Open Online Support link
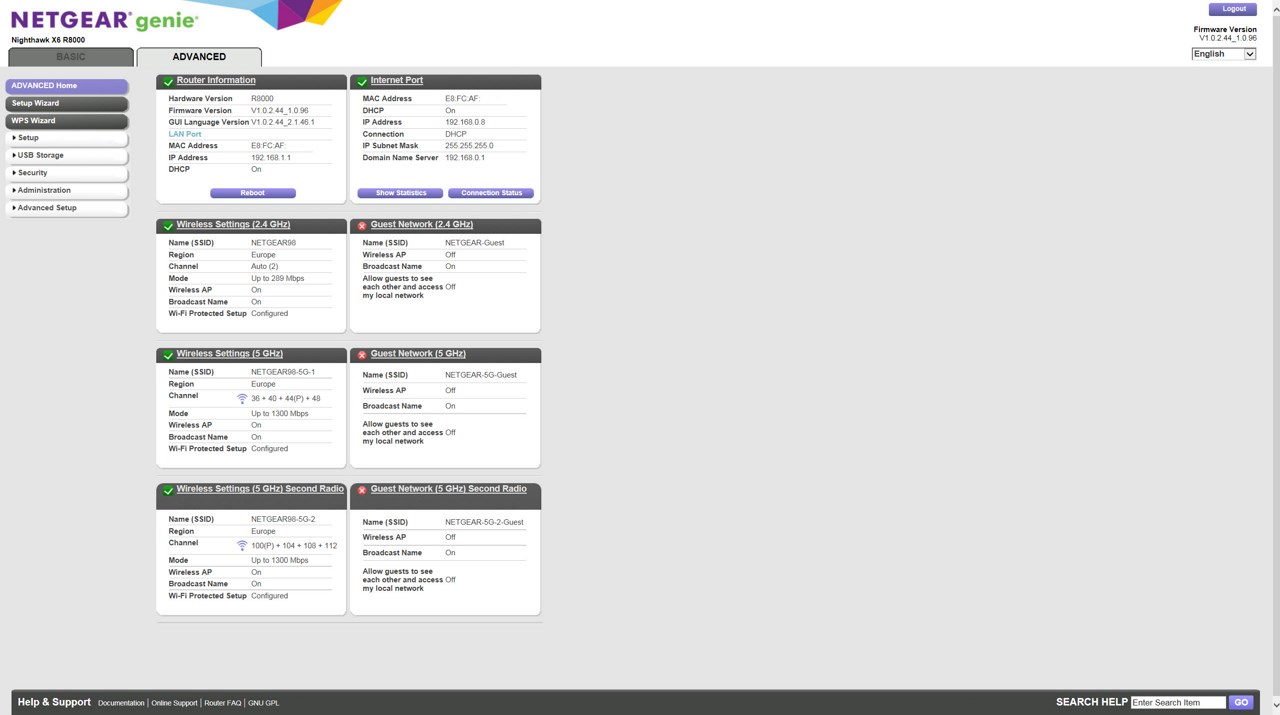The image size is (1280, 715). point(174,703)
